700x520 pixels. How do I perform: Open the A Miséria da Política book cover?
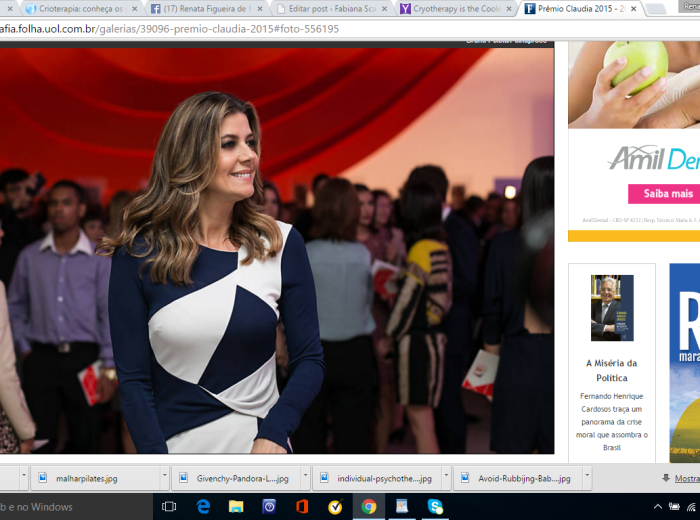(x=612, y=308)
